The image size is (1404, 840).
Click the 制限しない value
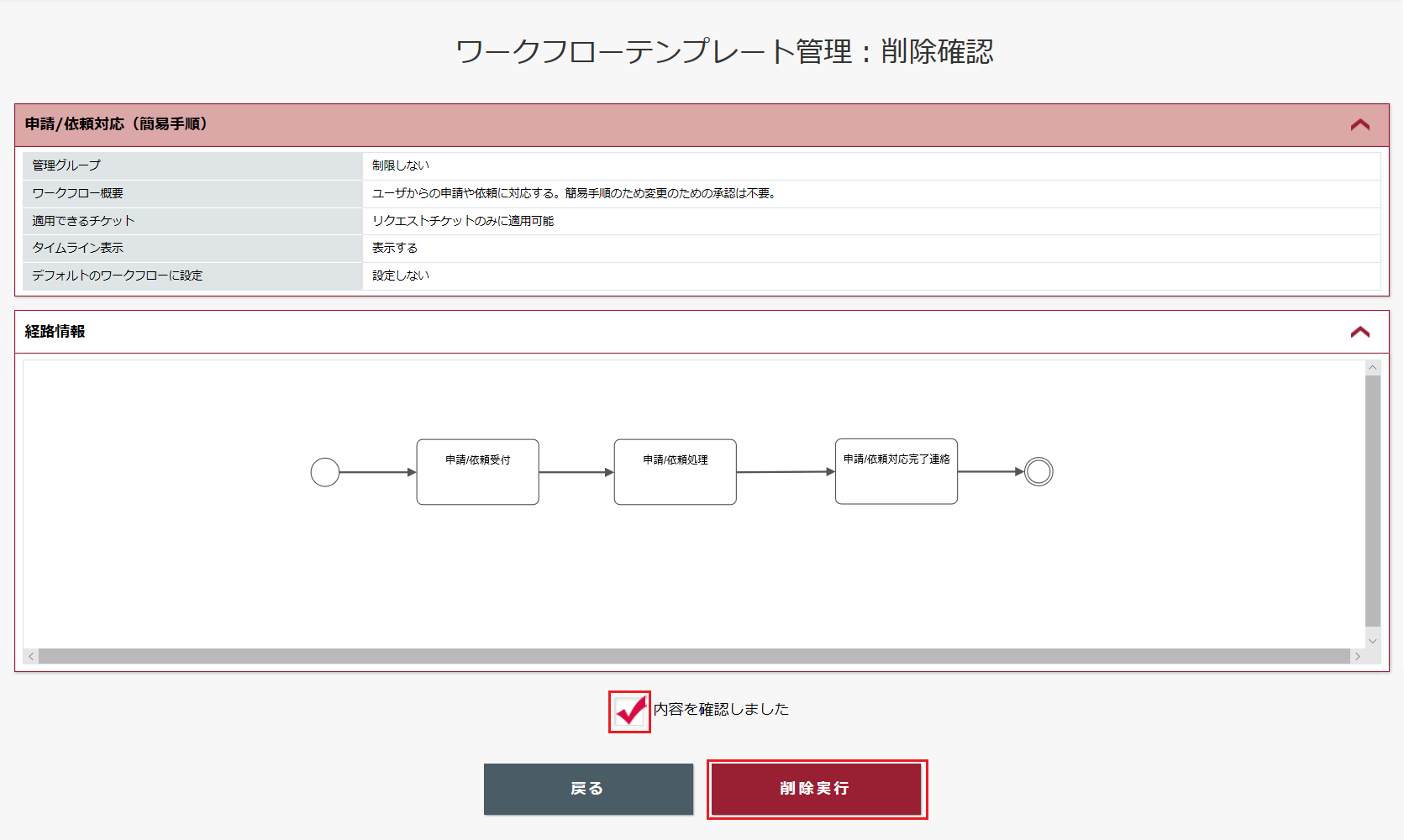pyautogui.click(x=401, y=165)
